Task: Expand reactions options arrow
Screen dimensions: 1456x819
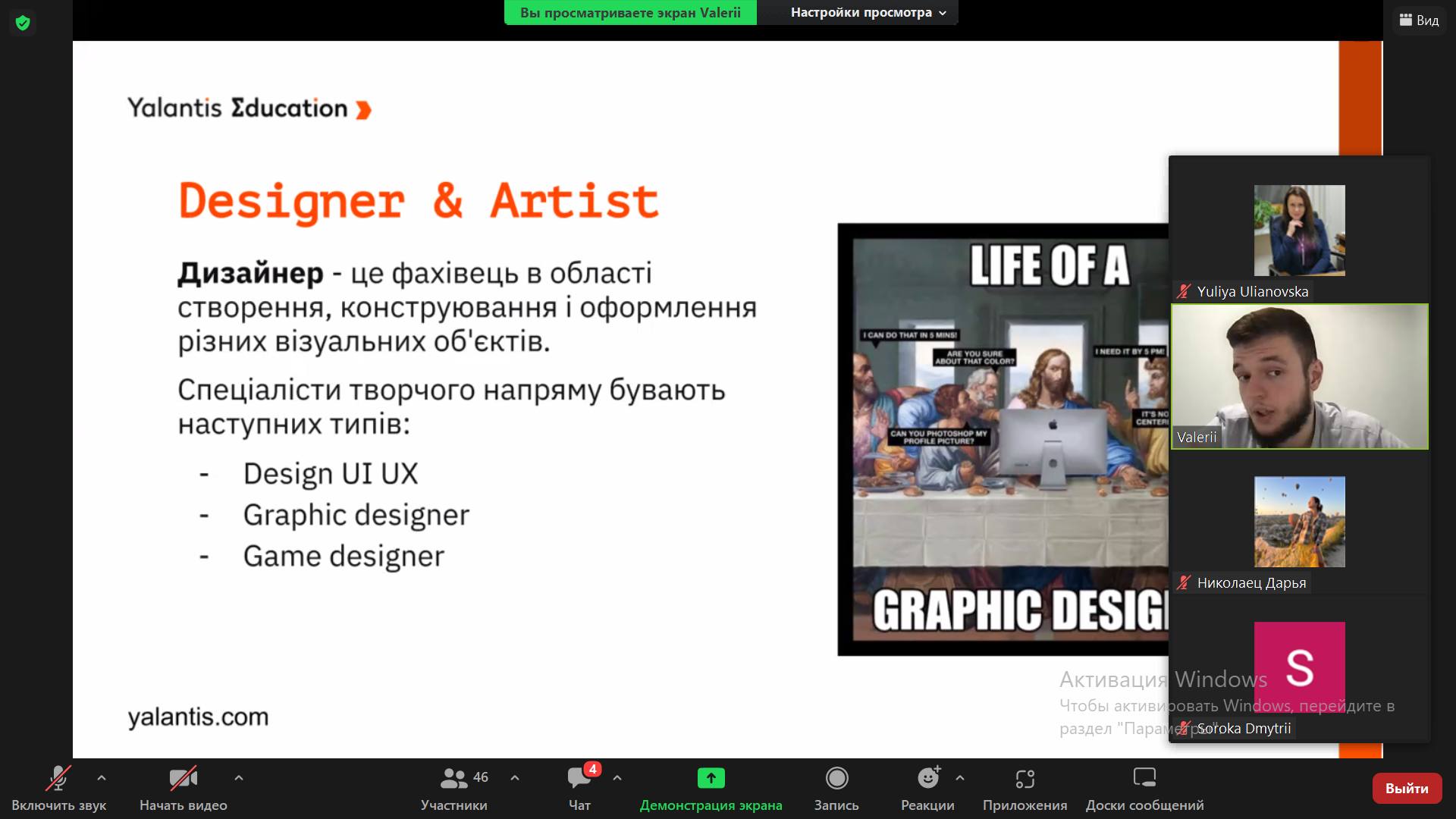Action: 960,778
